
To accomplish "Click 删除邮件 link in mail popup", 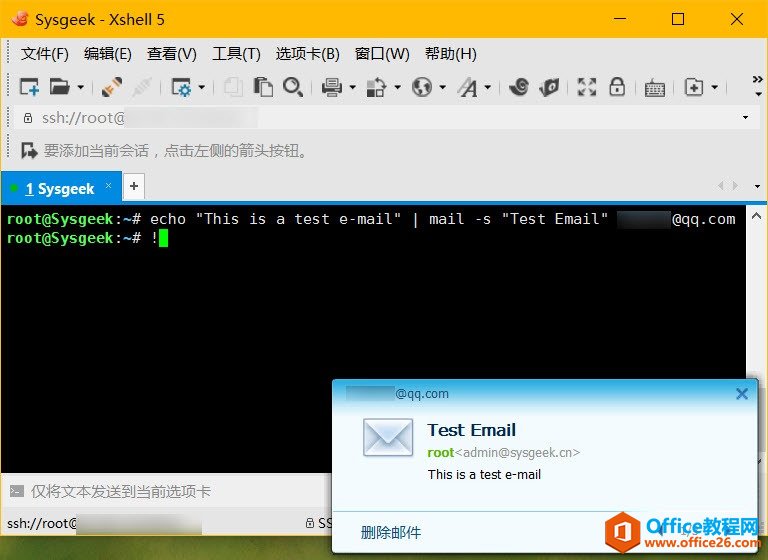I will point(391,533).
